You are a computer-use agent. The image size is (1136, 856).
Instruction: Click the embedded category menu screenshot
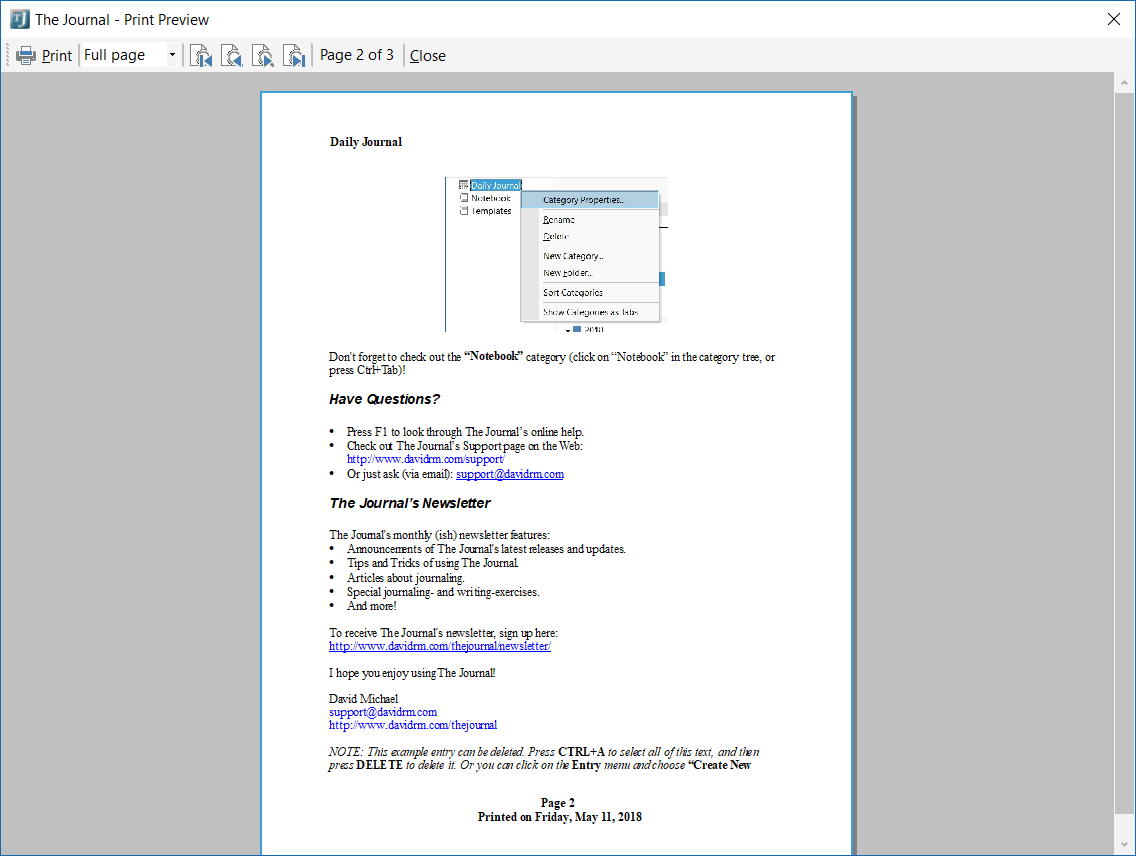coord(556,255)
